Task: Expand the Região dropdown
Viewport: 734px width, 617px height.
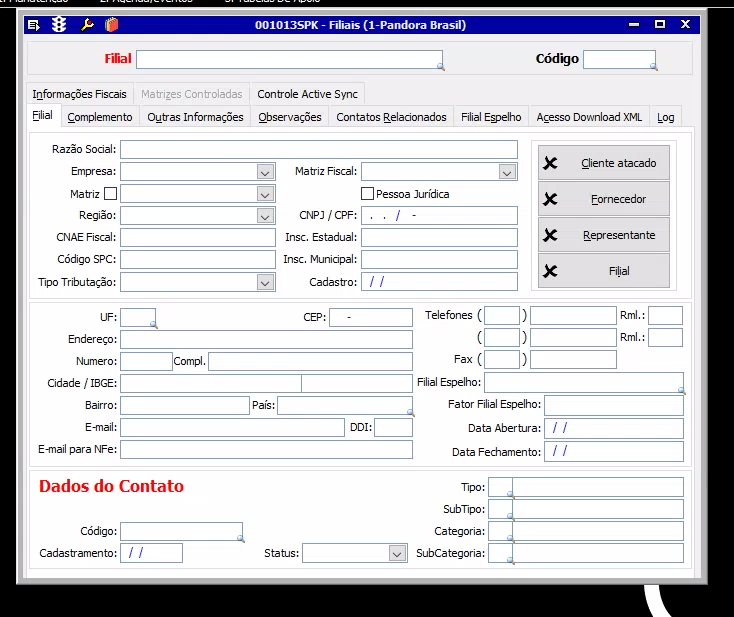Action: coord(265,216)
